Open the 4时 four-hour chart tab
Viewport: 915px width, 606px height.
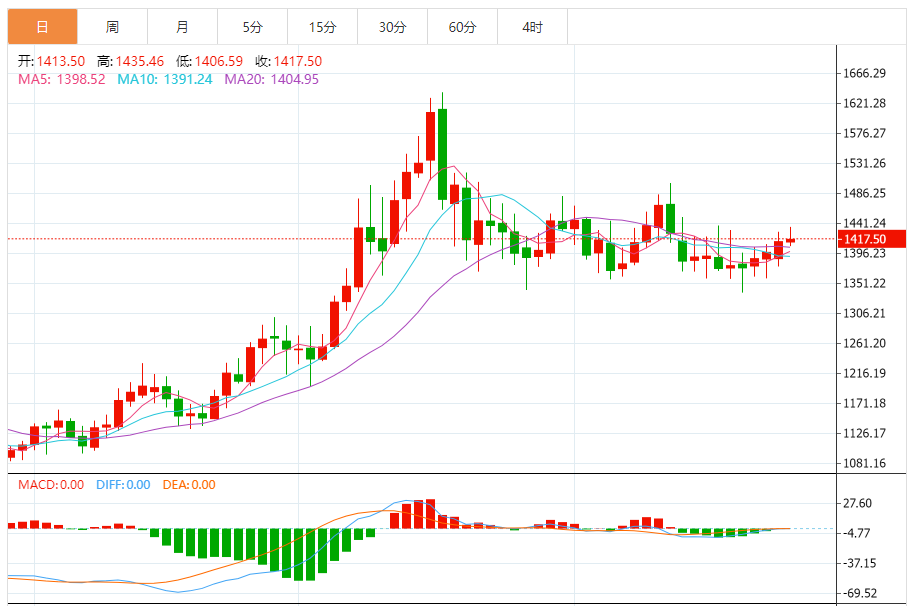point(532,27)
